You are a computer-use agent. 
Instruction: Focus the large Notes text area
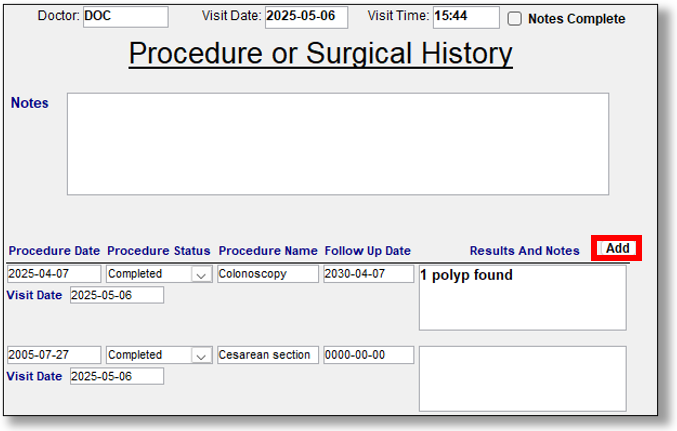[x=338, y=144]
